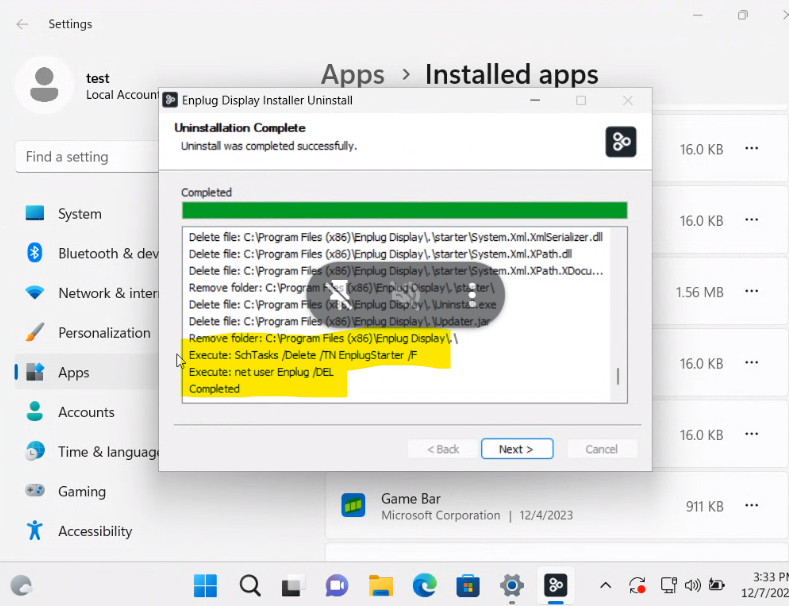
Task: Open Task View from the taskbar
Action: [293, 585]
